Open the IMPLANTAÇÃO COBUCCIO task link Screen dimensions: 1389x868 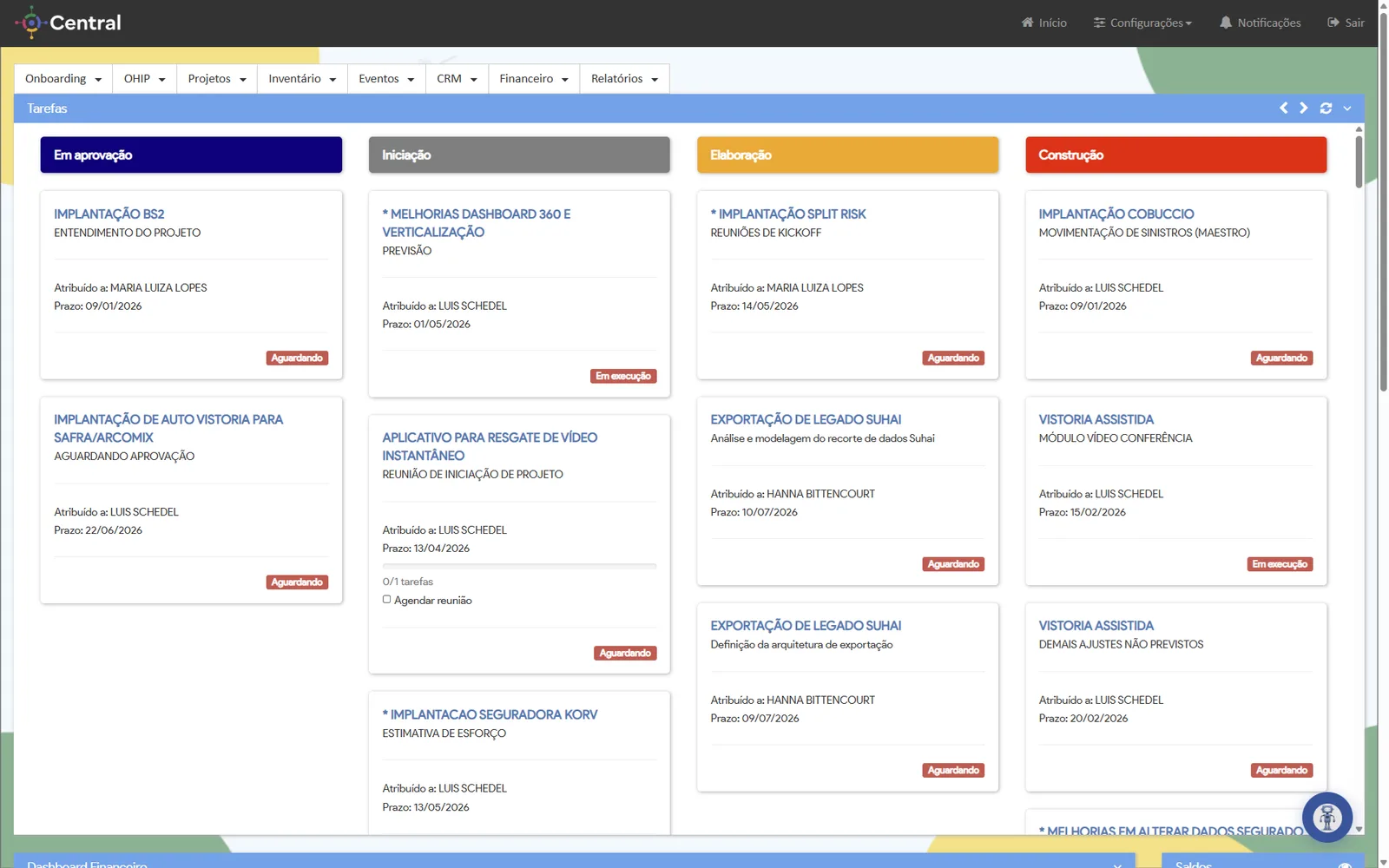click(x=1116, y=214)
